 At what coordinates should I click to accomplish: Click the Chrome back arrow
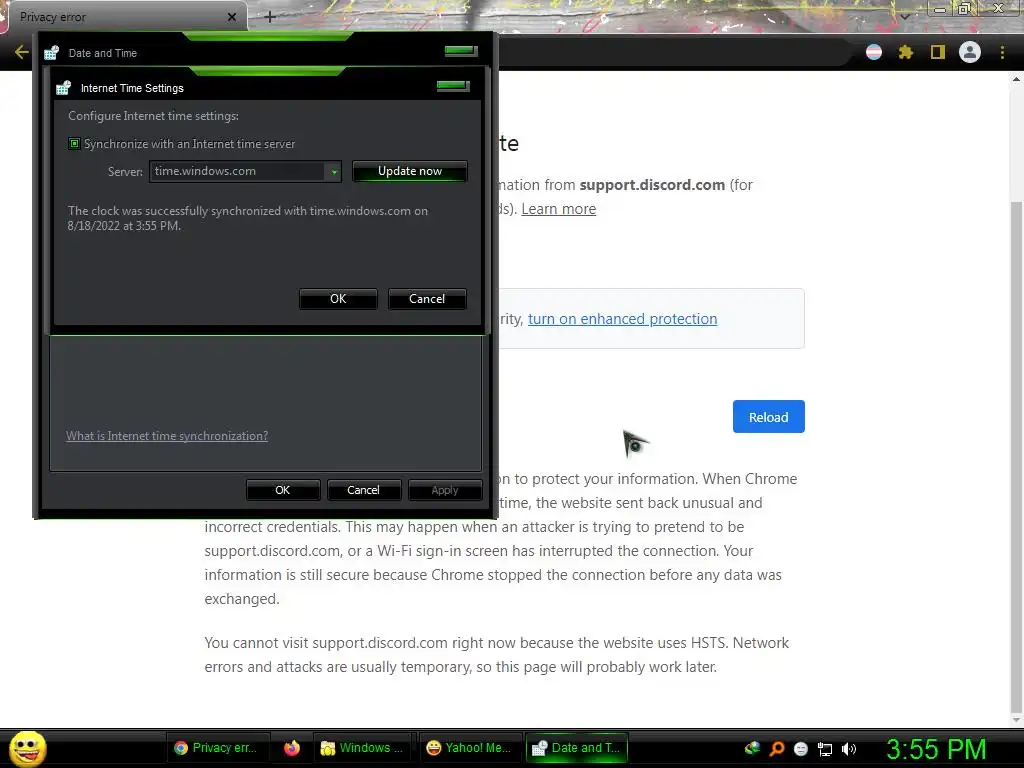click(21, 52)
